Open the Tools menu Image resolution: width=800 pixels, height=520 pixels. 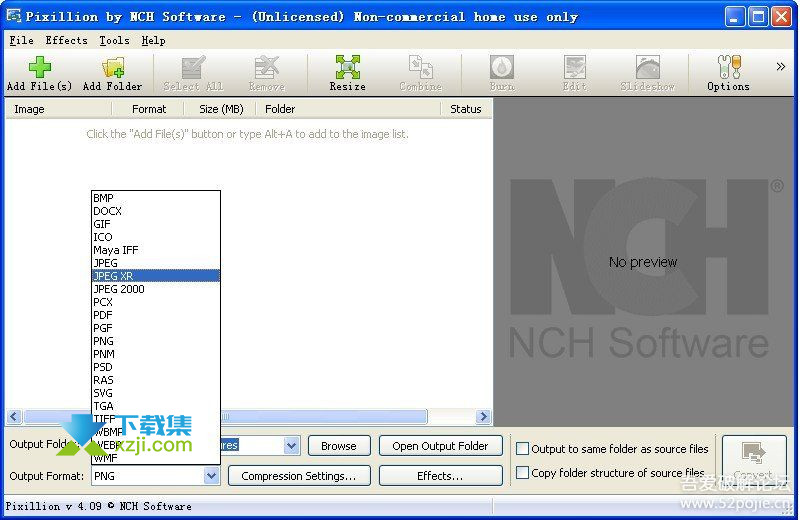(x=114, y=40)
